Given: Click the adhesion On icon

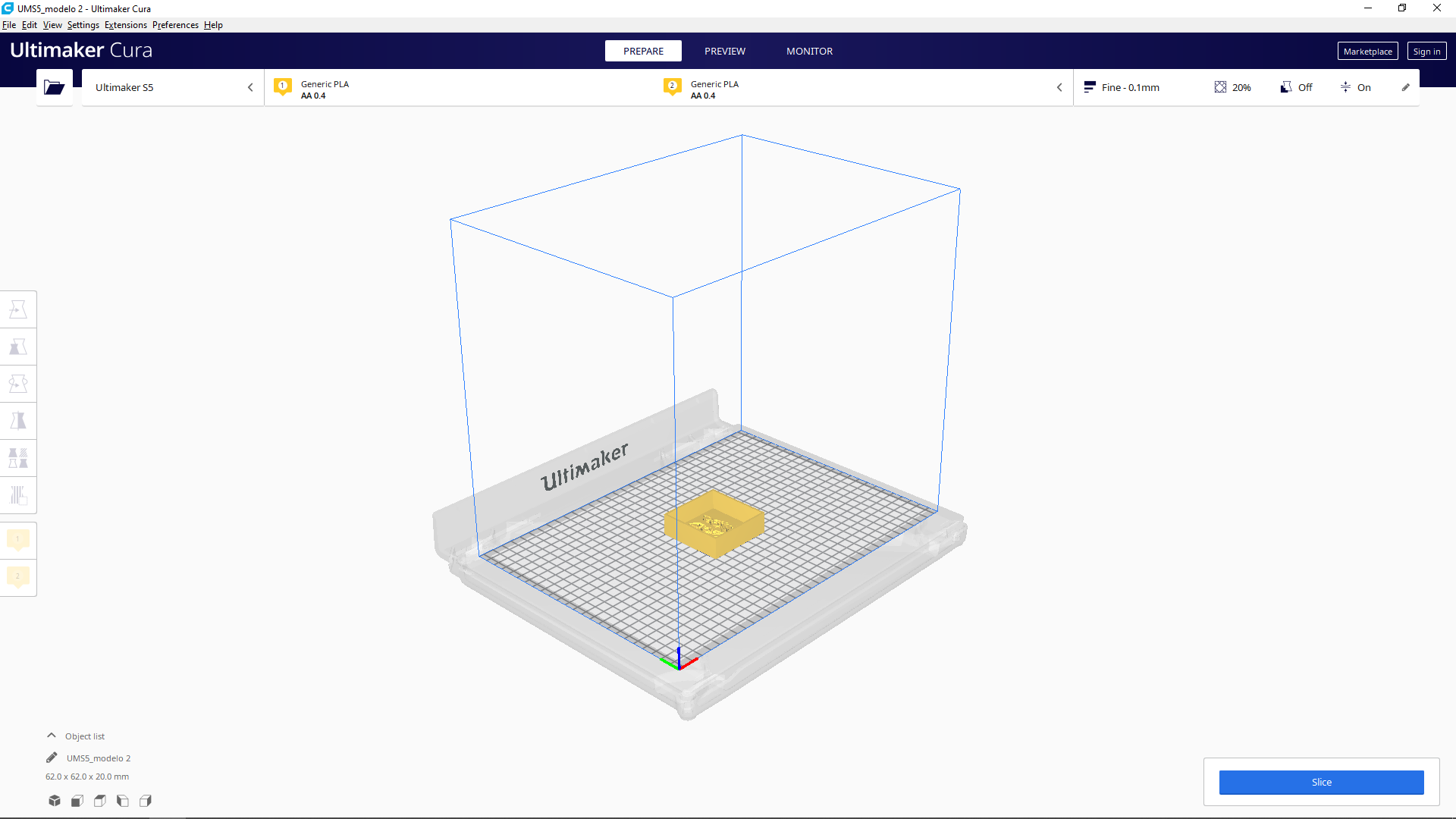Looking at the screenshot, I should tap(1345, 87).
